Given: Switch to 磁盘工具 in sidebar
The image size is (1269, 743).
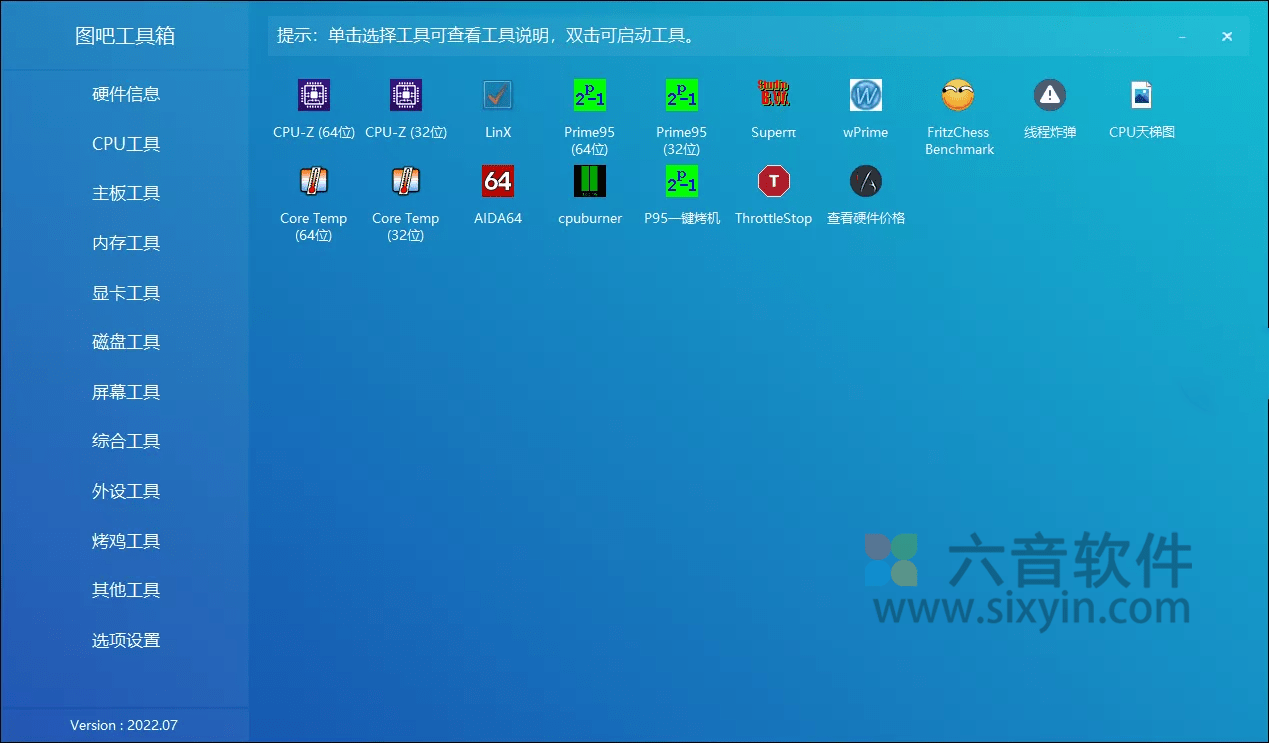Looking at the screenshot, I should click(125, 341).
